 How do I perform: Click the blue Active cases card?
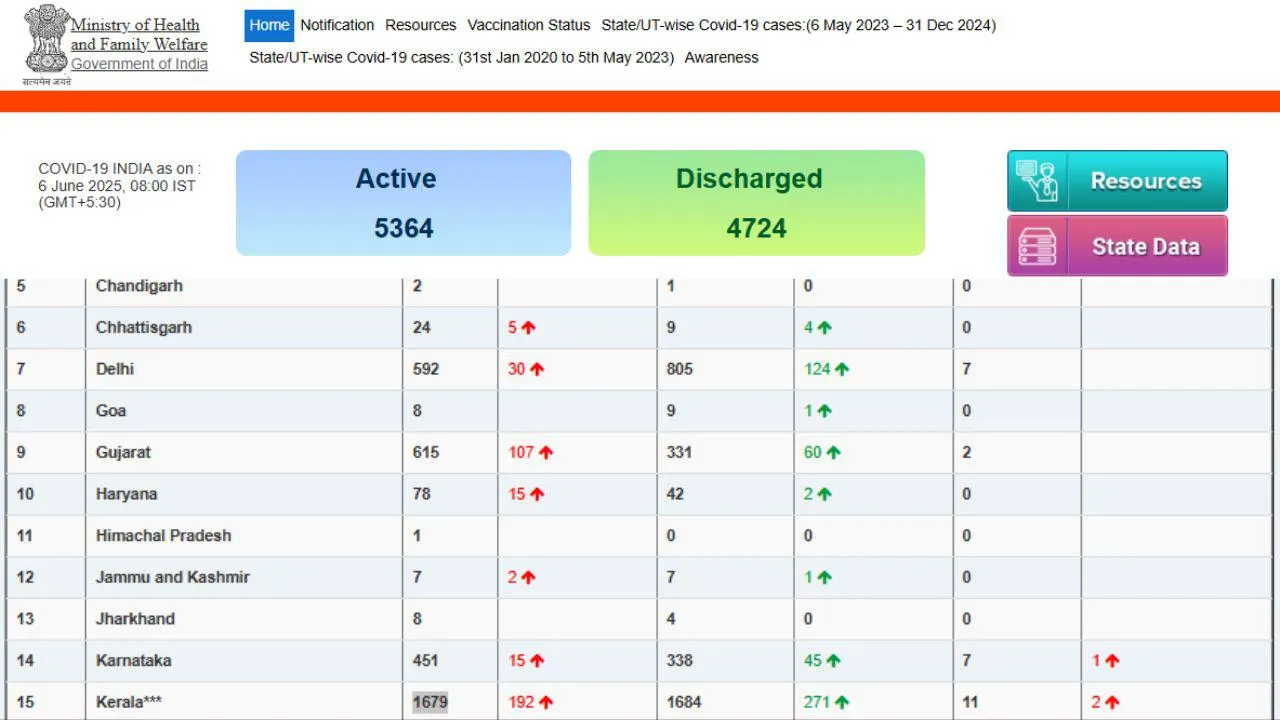pos(403,203)
